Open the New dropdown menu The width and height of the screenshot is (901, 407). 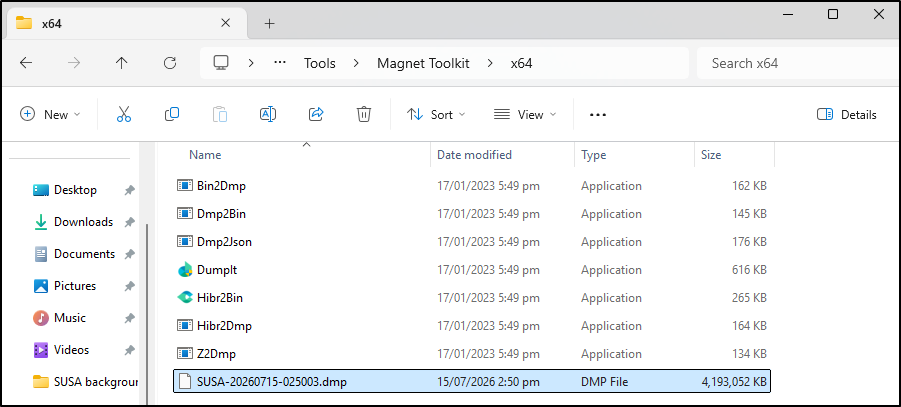tap(50, 114)
